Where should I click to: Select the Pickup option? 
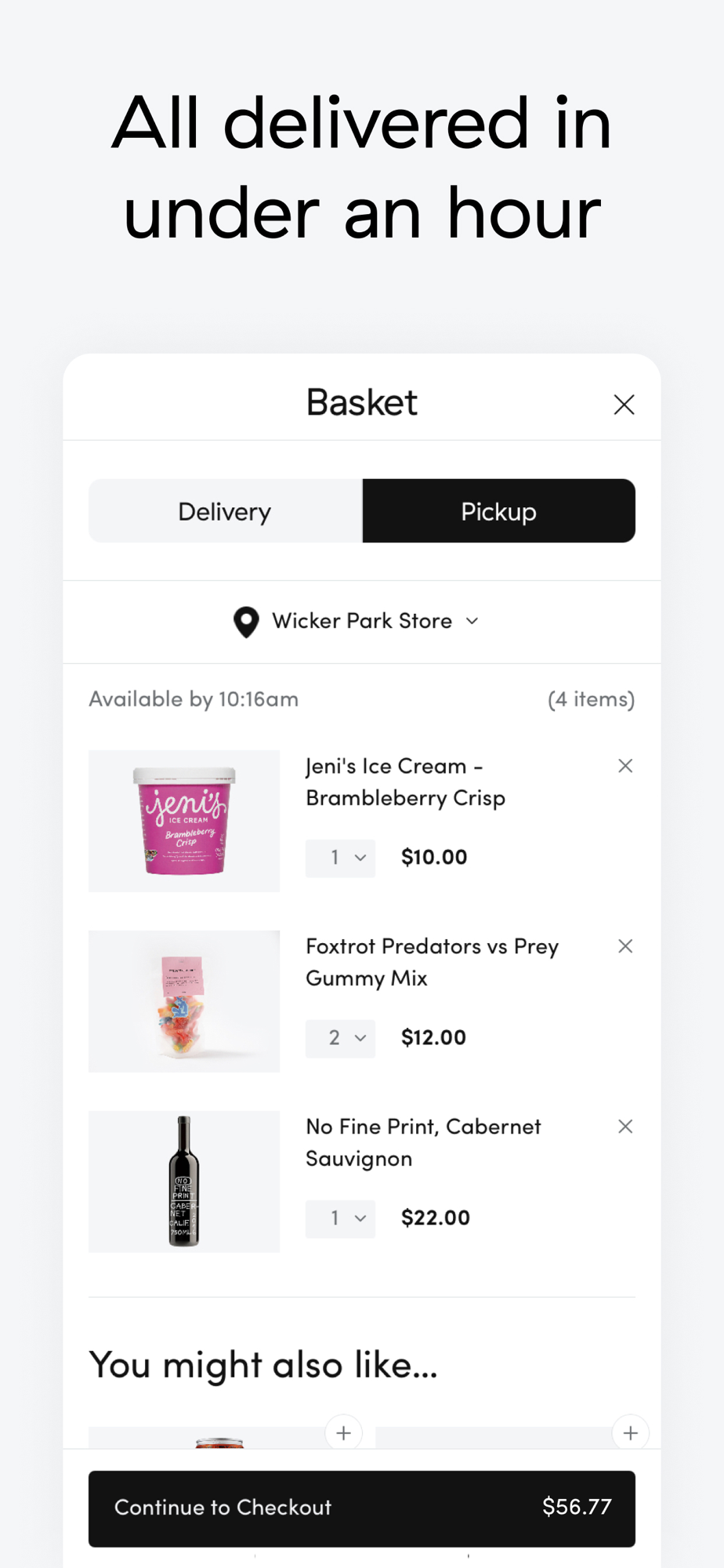coord(498,511)
